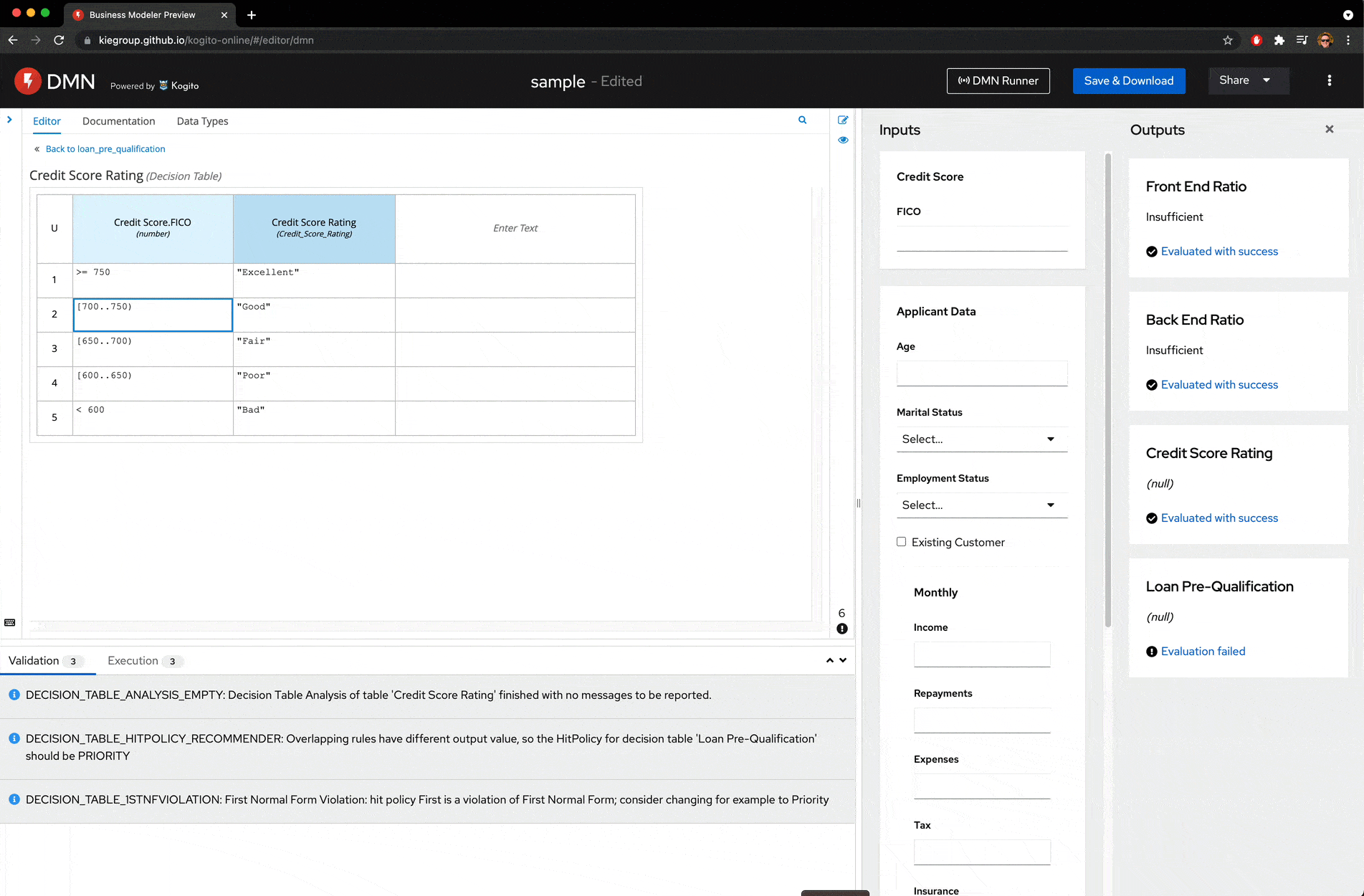Open the Marital Status dropdown
The width and height of the screenshot is (1364, 896).
point(981,439)
